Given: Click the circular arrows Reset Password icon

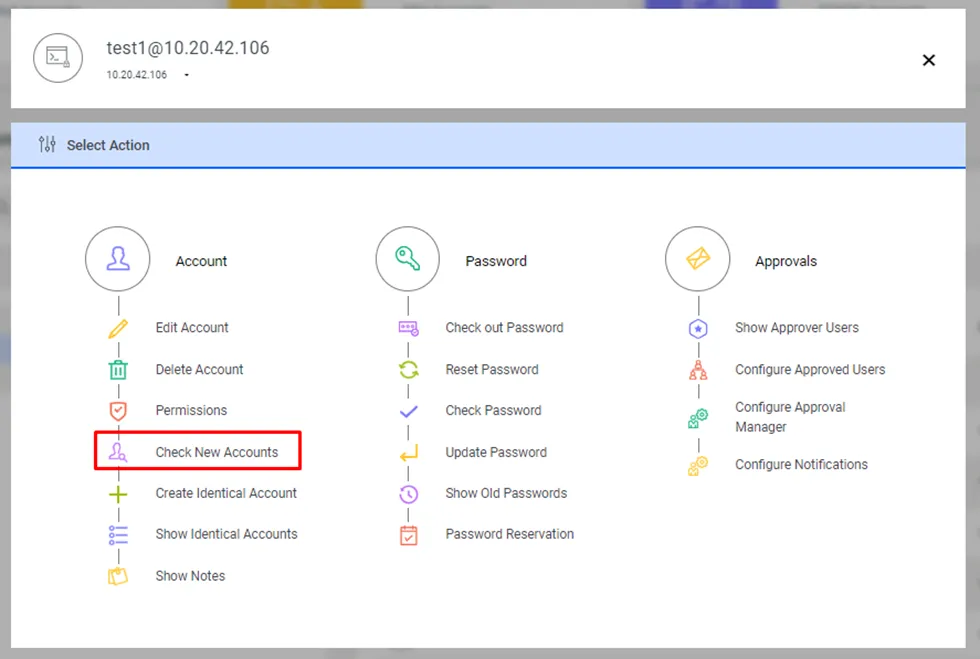Looking at the screenshot, I should coord(408,370).
